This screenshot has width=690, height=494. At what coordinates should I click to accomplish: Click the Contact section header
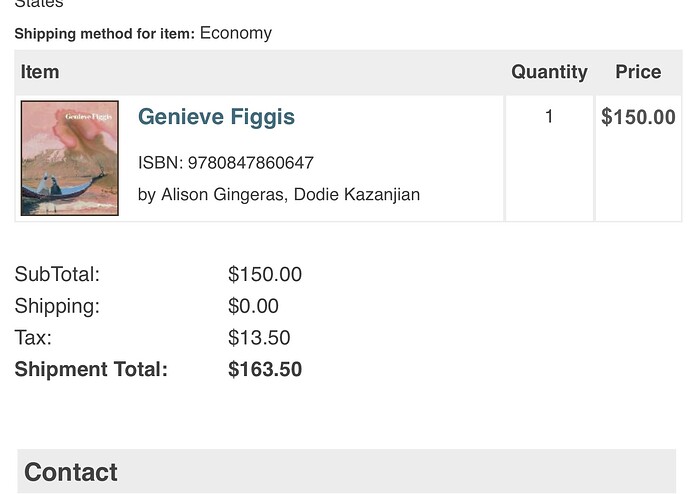click(x=346, y=471)
